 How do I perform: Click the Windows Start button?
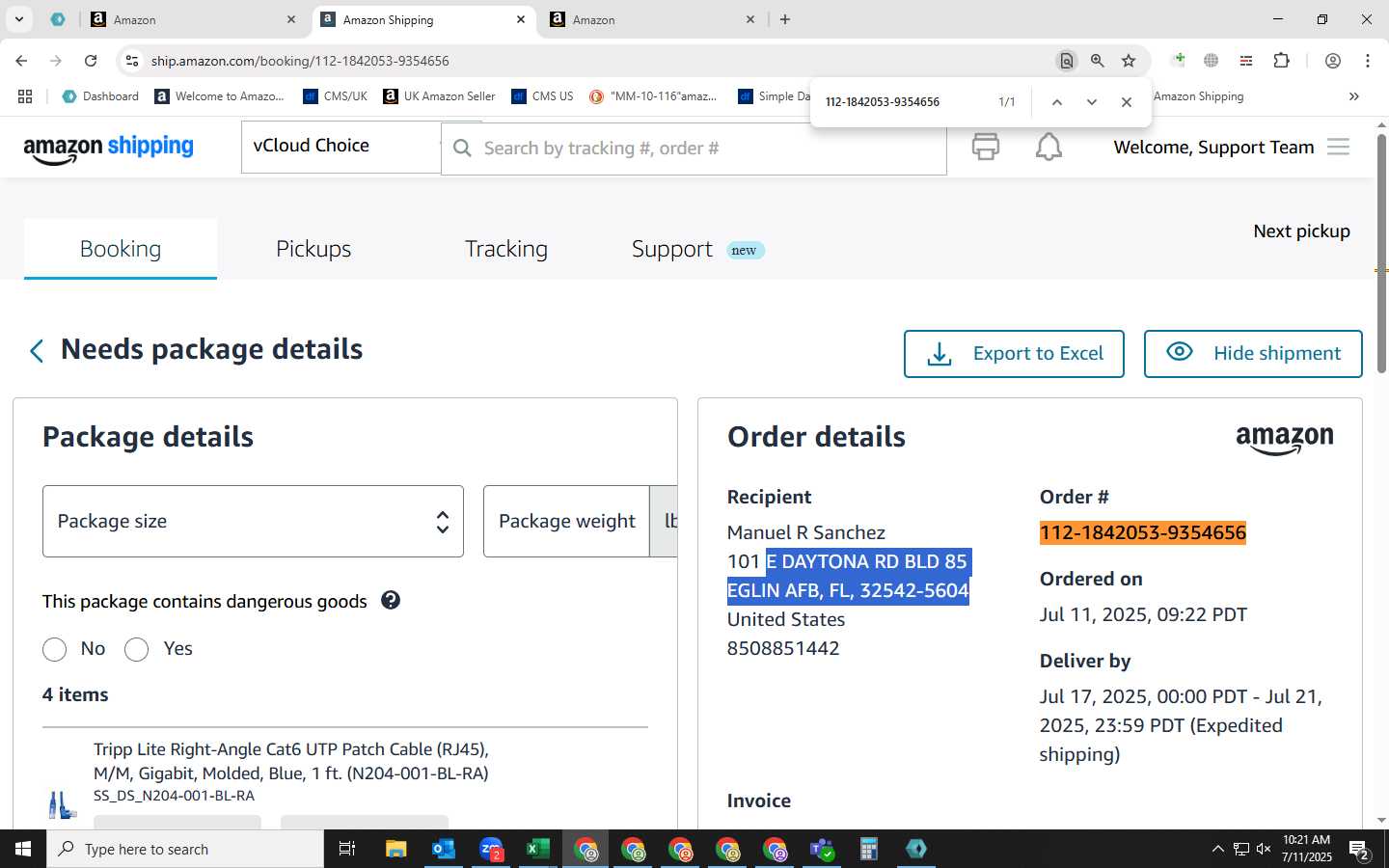click(23, 849)
